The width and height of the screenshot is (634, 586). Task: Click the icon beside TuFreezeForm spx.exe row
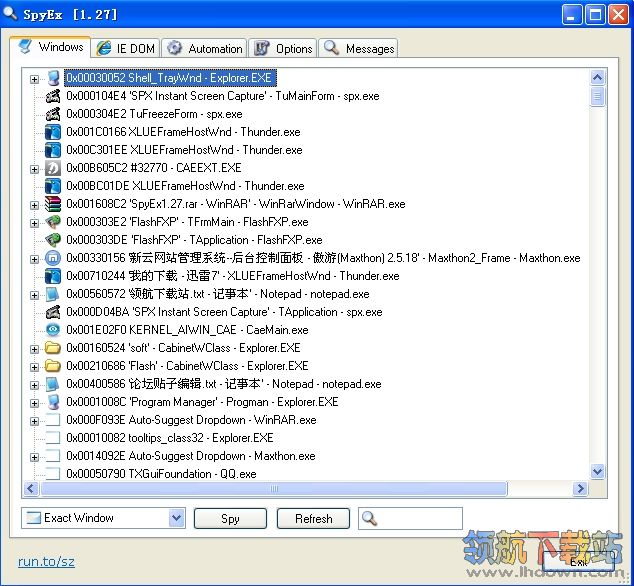tap(53, 114)
